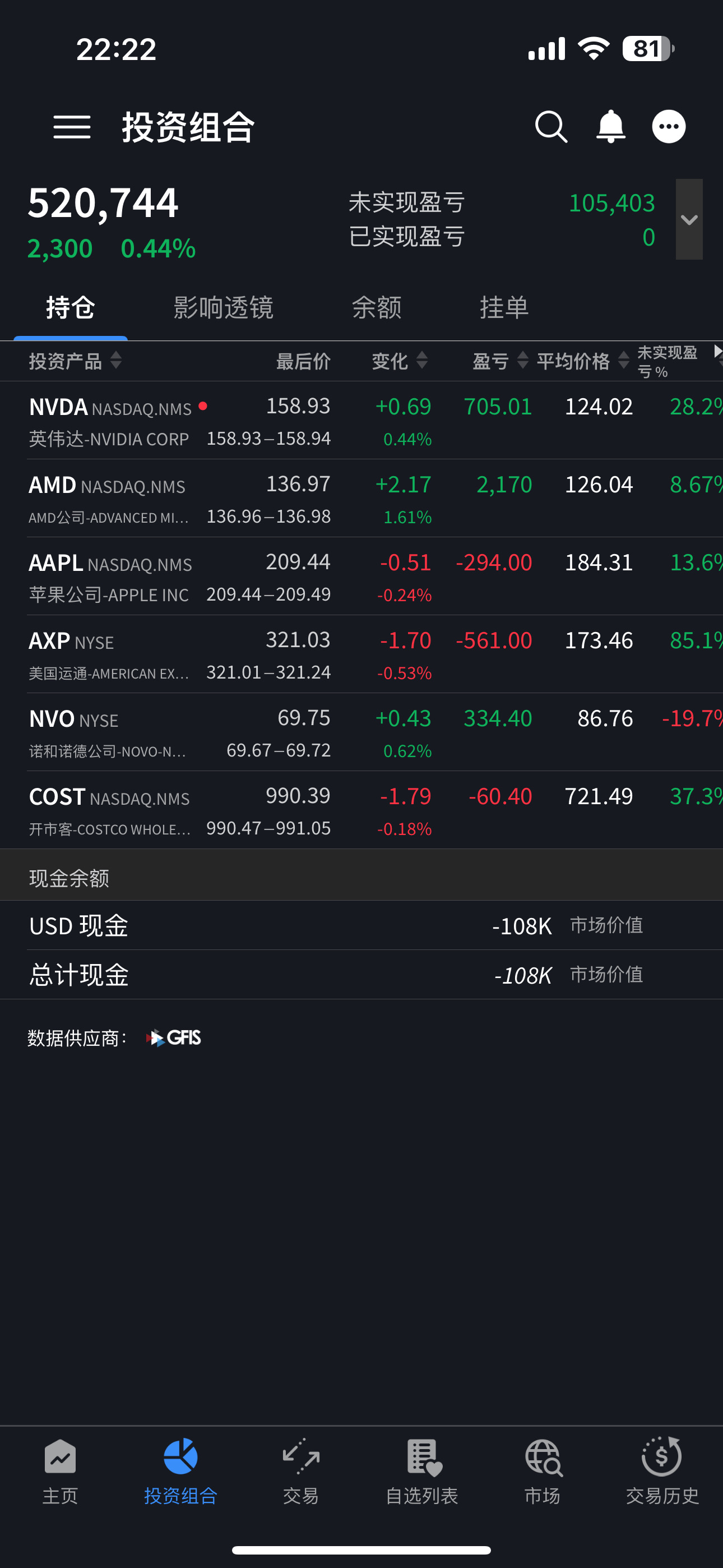
Task: Tap the search magnifier icon
Action: click(x=551, y=127)
